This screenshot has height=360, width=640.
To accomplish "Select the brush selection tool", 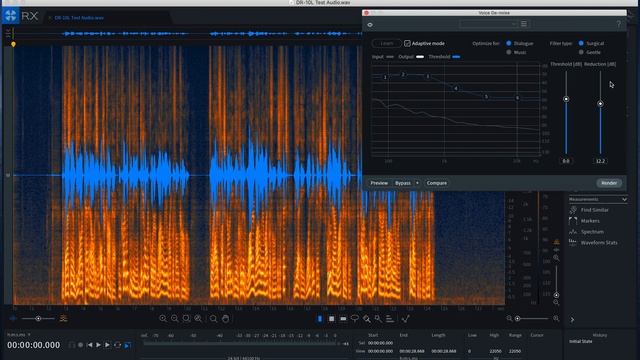I will pos(367,318).
